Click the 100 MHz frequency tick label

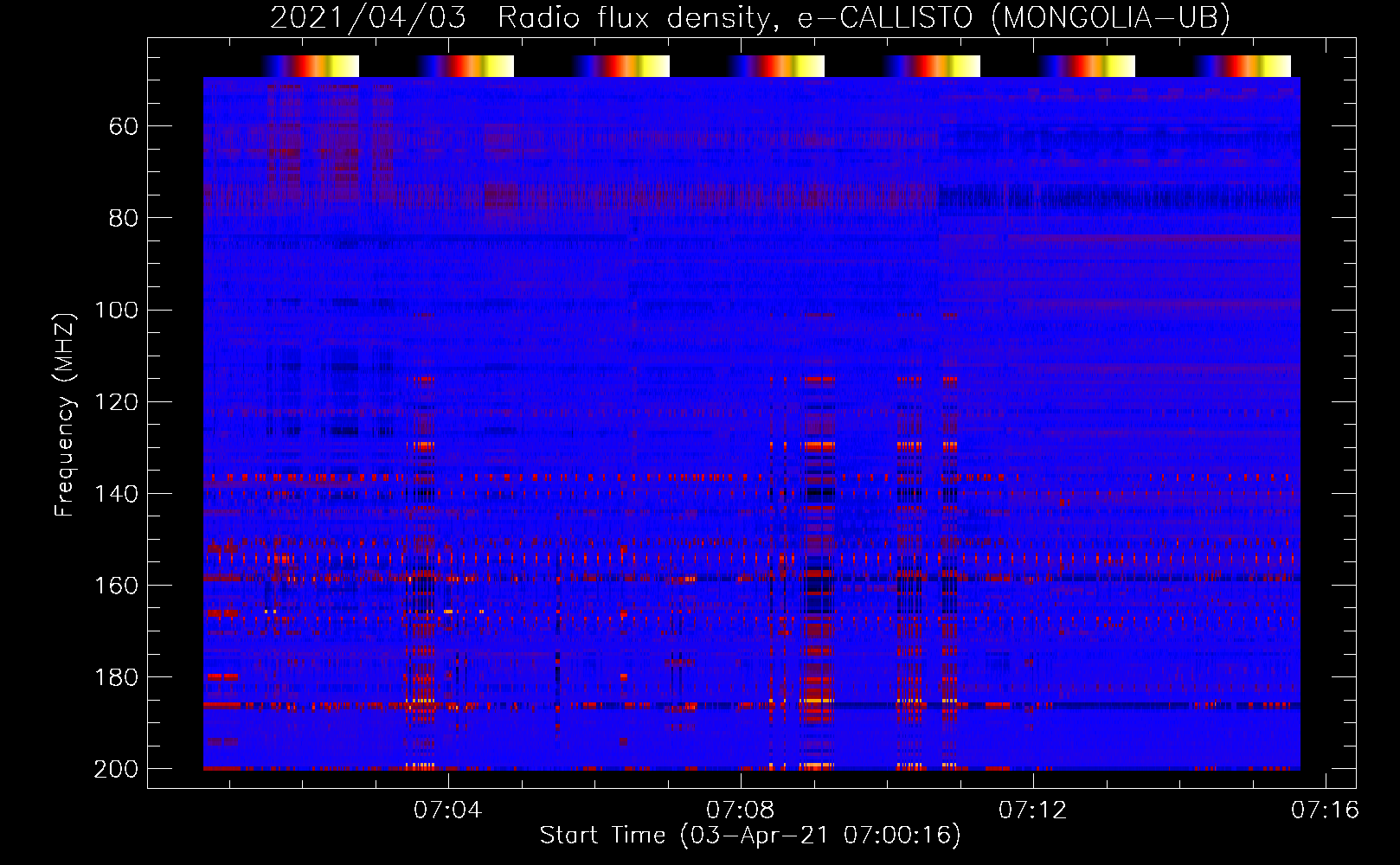(x=117, y=310)
